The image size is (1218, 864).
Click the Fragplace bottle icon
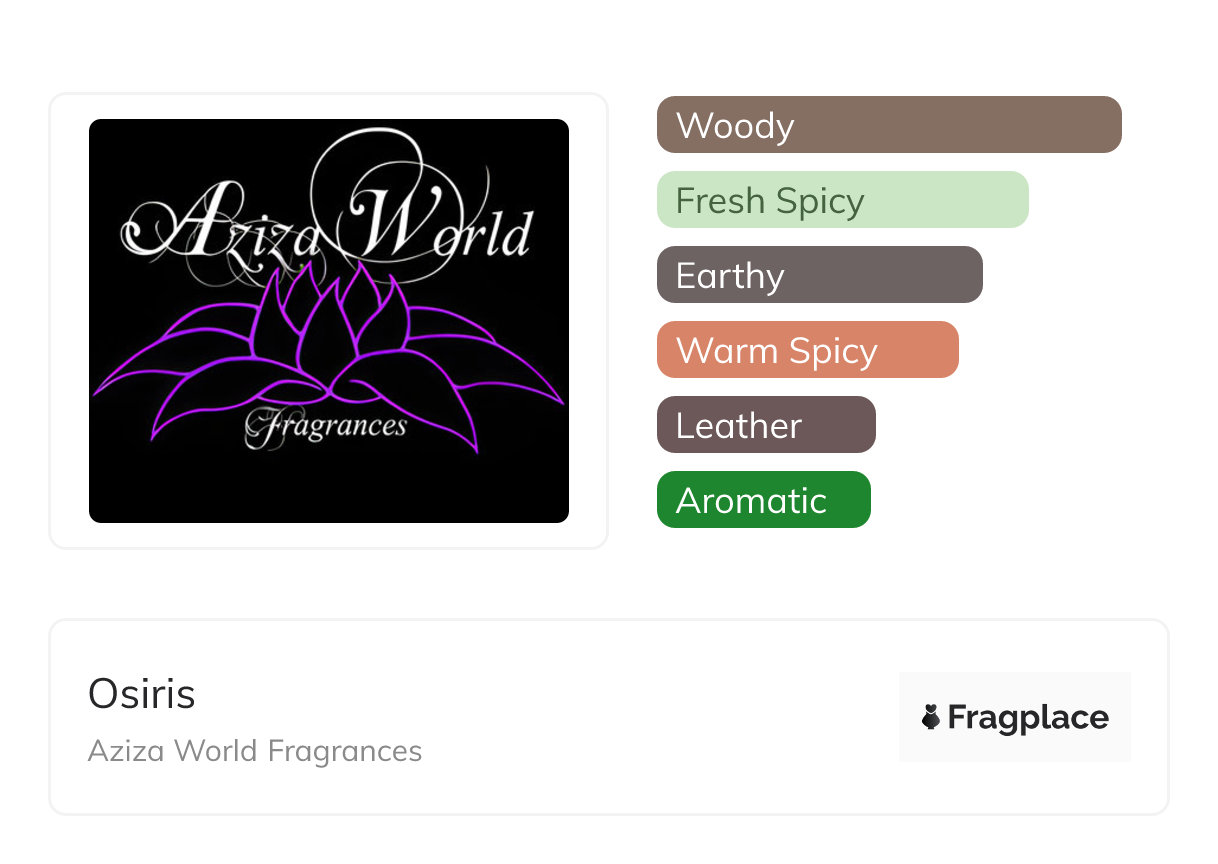click(931, 717)
